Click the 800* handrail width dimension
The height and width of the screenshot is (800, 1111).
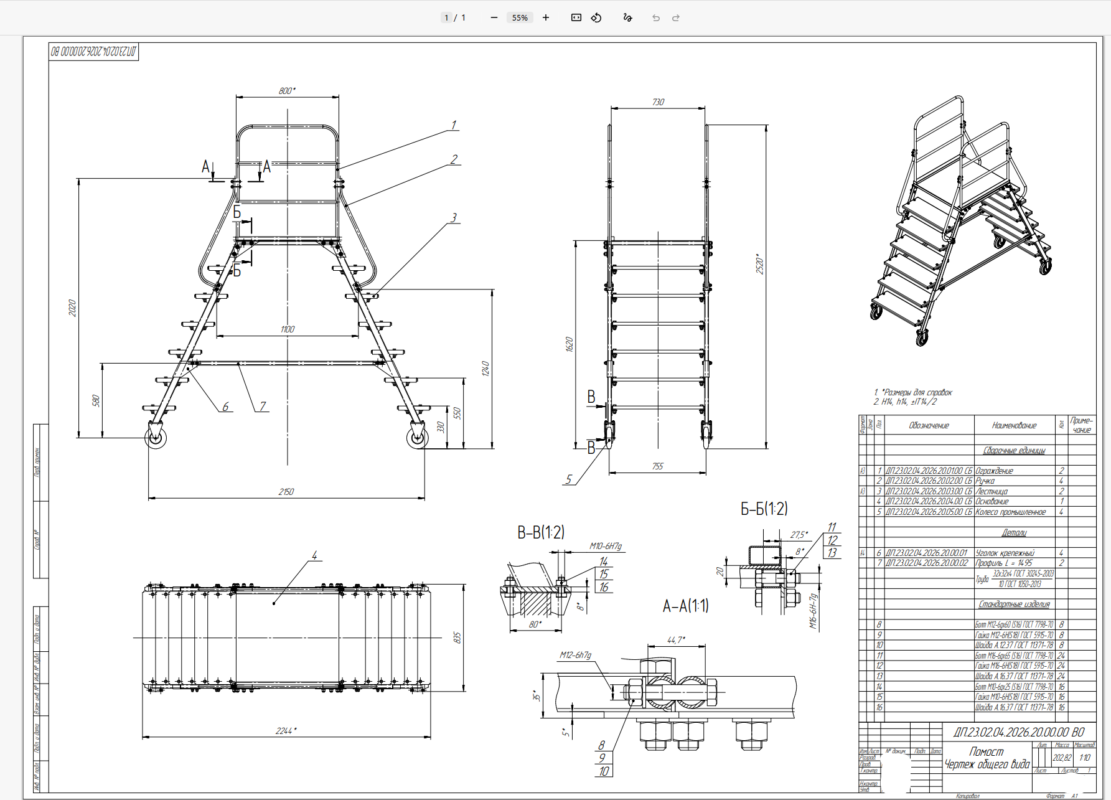click(286, 91)
